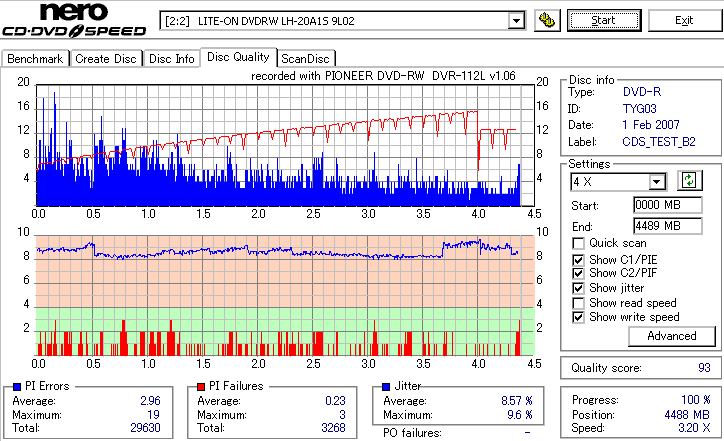This screenshot has height=441, width=724.
Task: Click the blue PI Errors legend square
Action: [17, 387]
